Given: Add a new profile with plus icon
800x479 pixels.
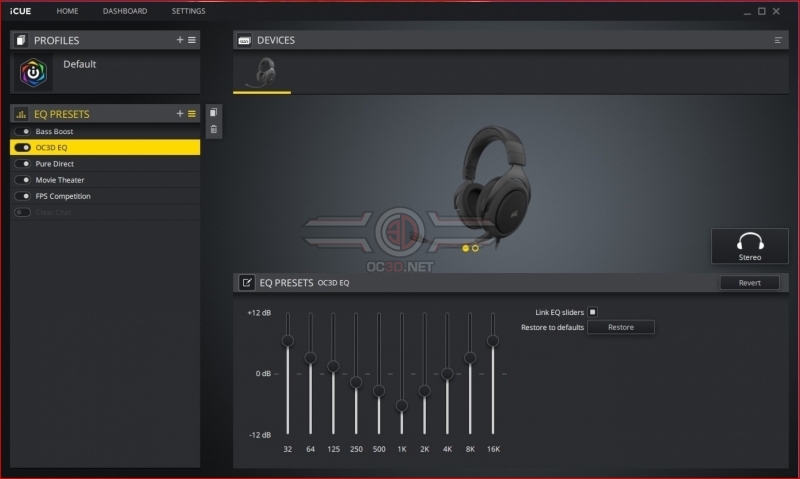Looking at the screenshot, I should click(180, 40).
